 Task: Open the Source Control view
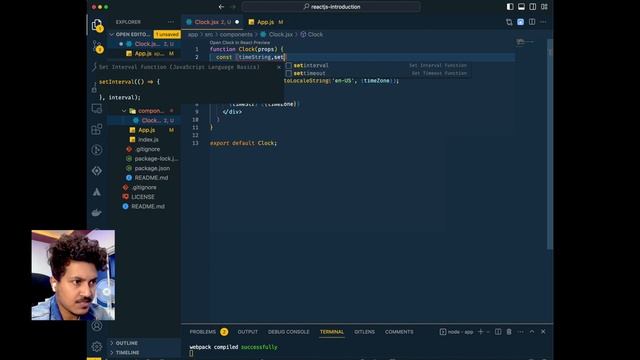pos(97,47)
